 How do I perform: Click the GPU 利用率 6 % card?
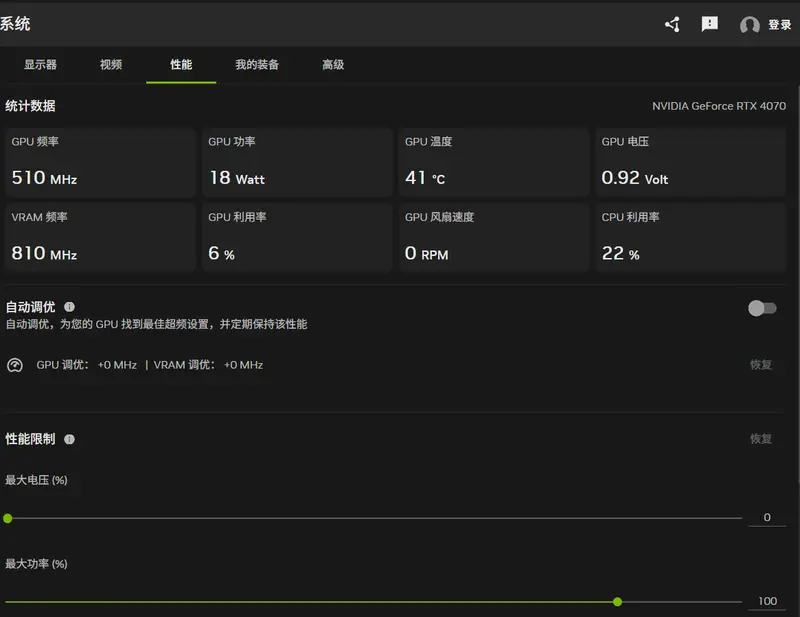click(x=297, y=238)
